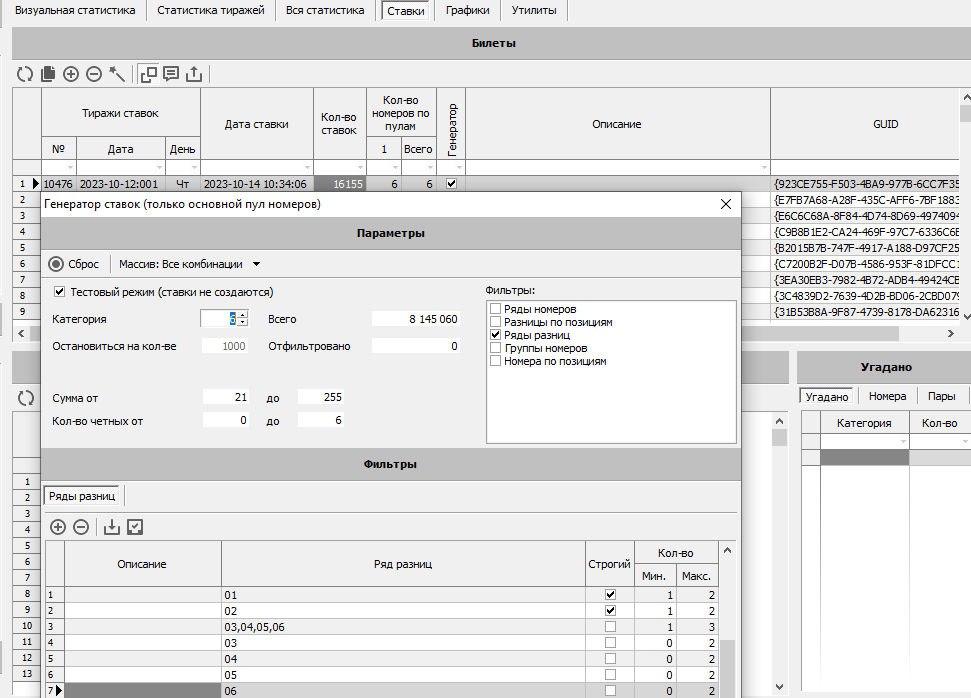Open the № column filter dropdown

pos(70,168)
